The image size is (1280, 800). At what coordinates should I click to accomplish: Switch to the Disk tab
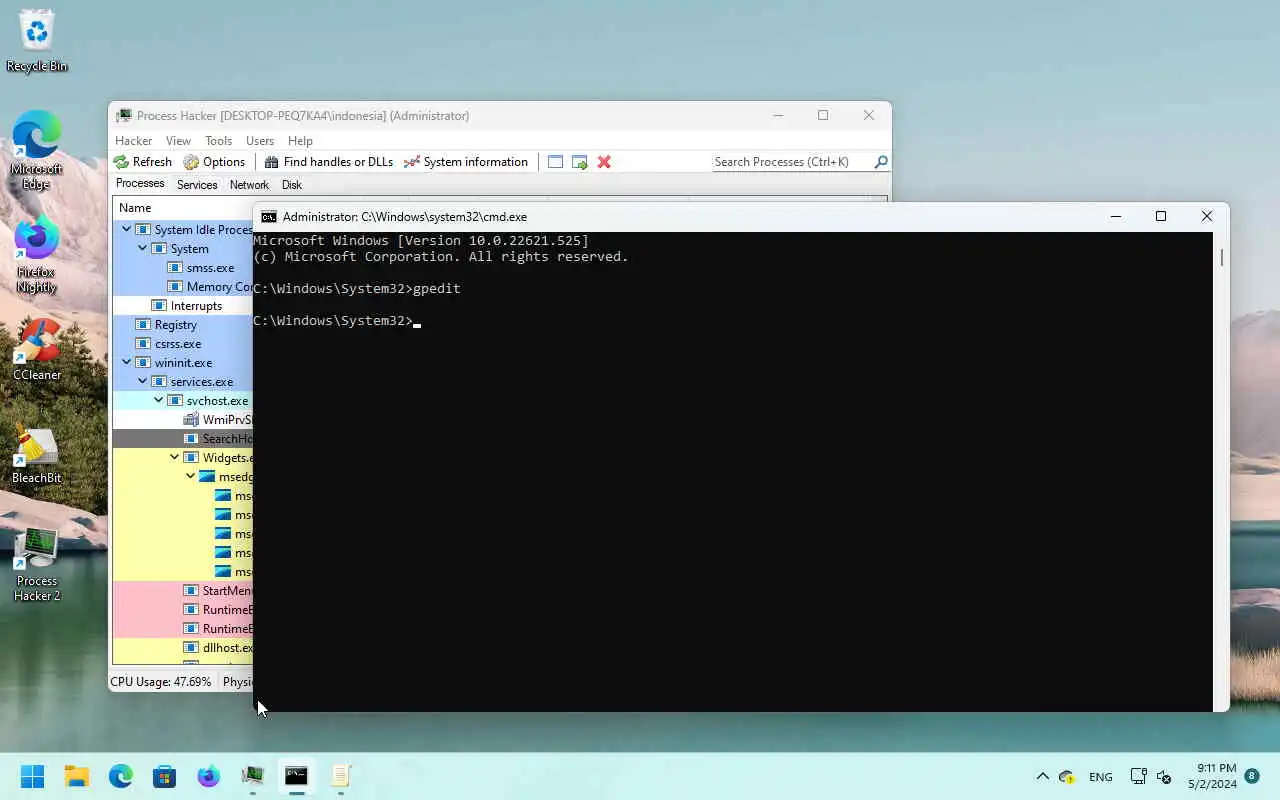[292, 185]
